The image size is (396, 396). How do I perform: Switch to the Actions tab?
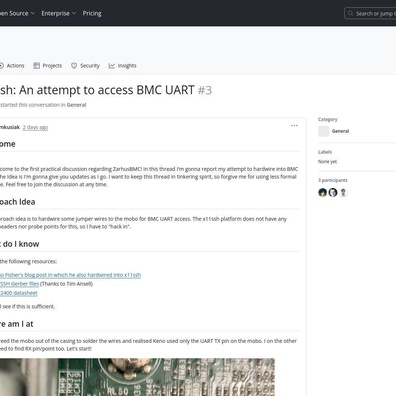click(x=12, y=66)
